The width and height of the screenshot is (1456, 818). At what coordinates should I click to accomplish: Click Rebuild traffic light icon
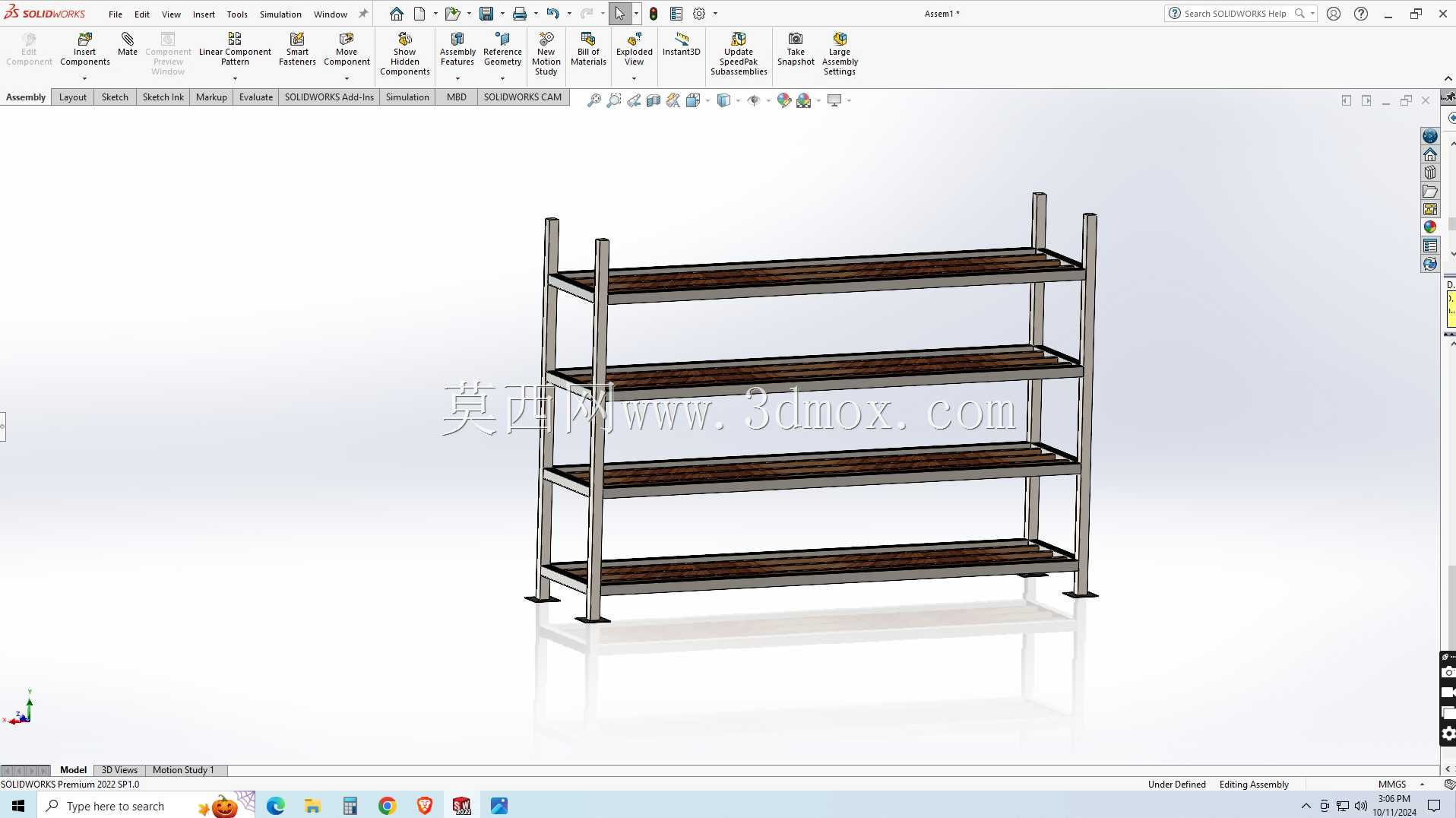tap(654, 14)
